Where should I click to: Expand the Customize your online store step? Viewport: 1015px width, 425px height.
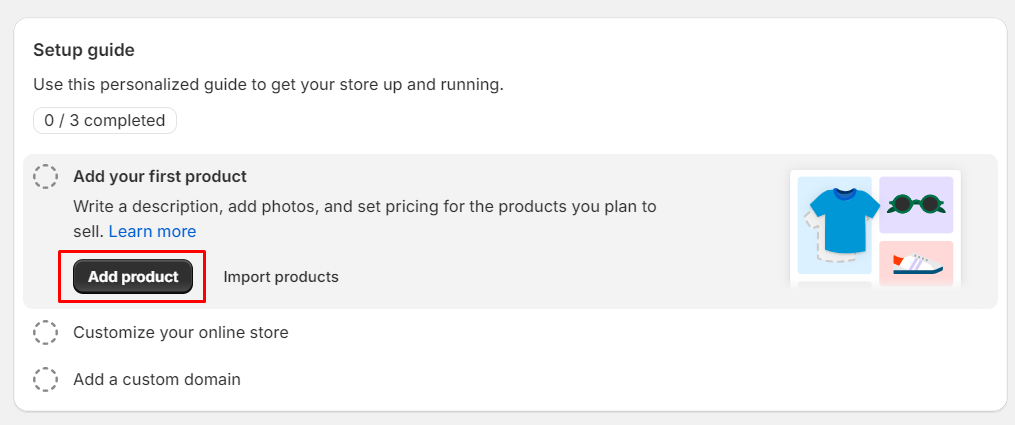pos(181,332)
